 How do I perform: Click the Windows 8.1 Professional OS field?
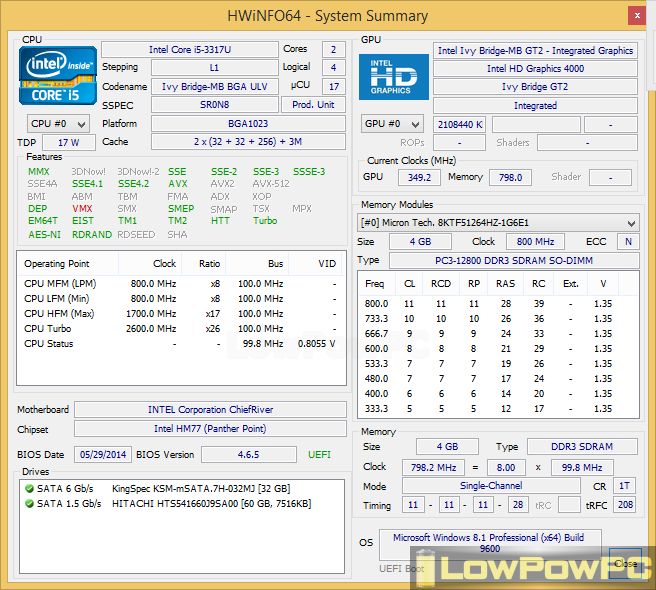[x=490, y=543]
